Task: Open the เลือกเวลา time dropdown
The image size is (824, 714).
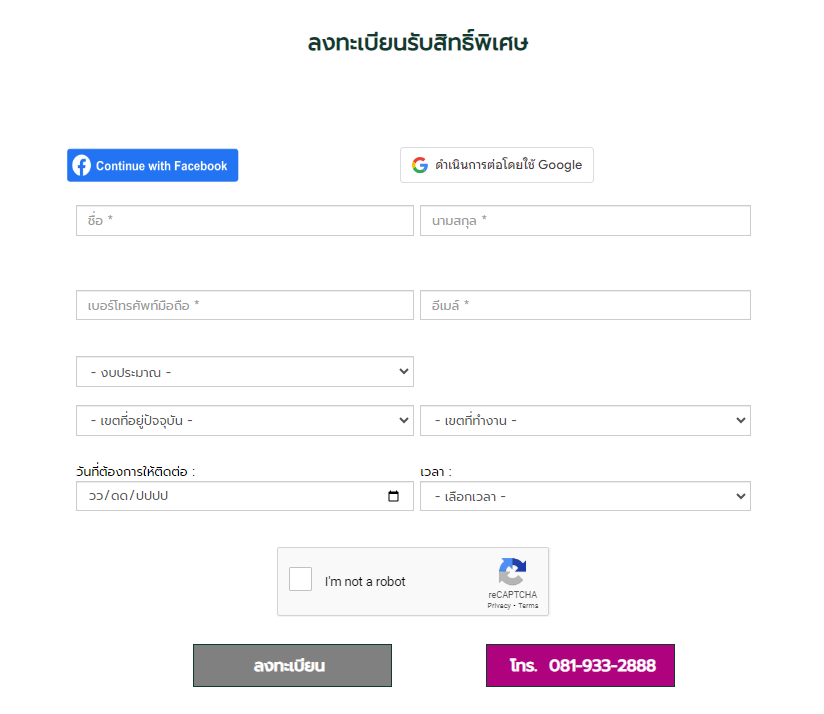Action: pos(585,496)
